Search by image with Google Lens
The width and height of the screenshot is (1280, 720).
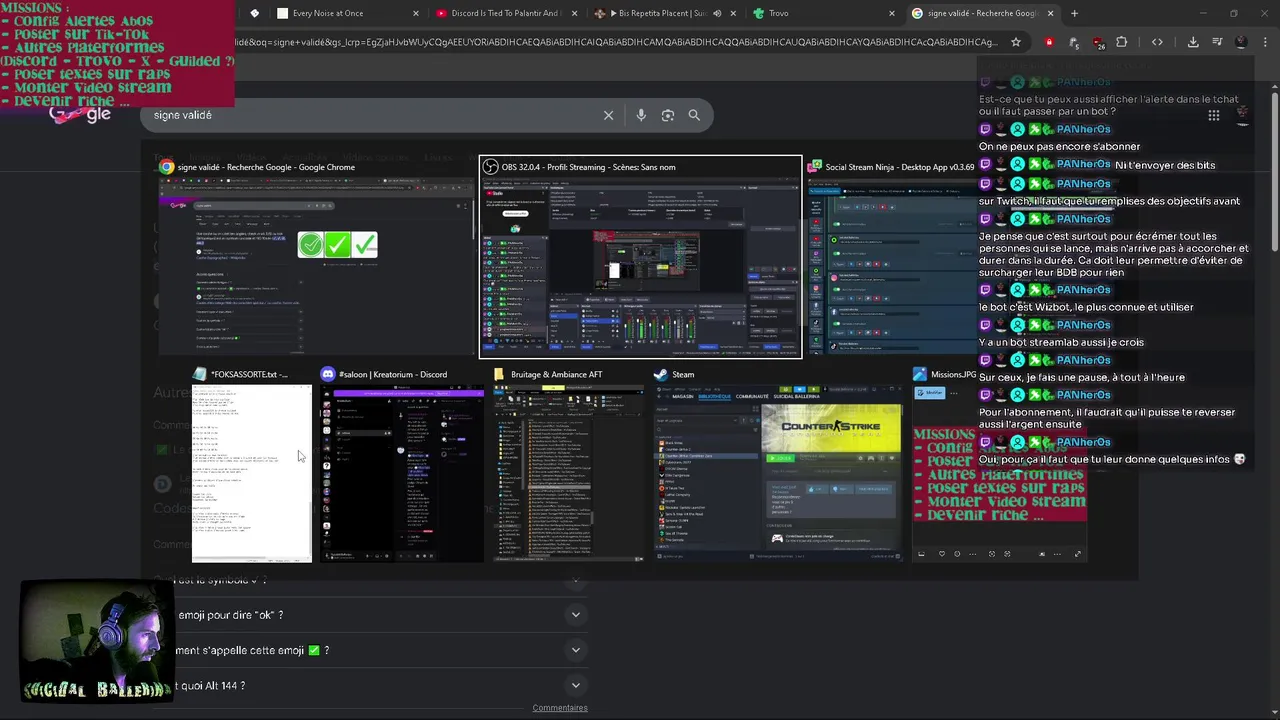[668, 115]
